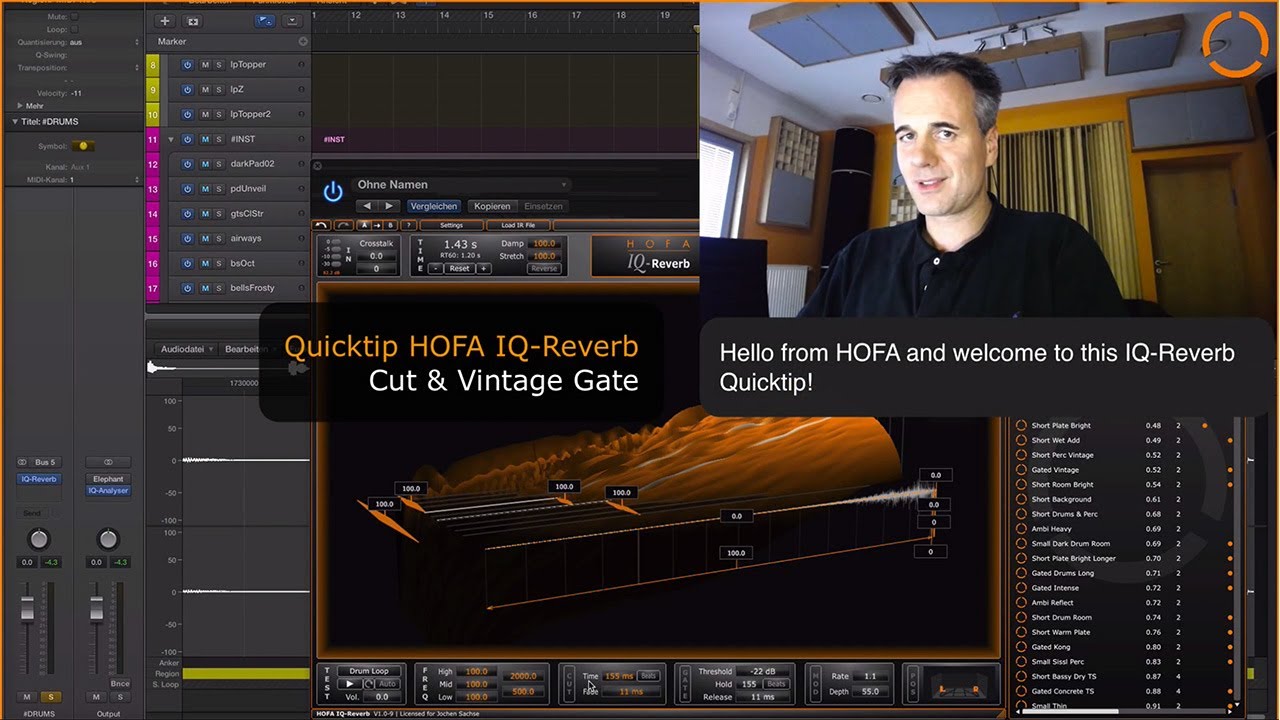The height and width of the screenshot is (720, 1280).
Task: Open the plugin Settings
Action: [x=451, y=225]
